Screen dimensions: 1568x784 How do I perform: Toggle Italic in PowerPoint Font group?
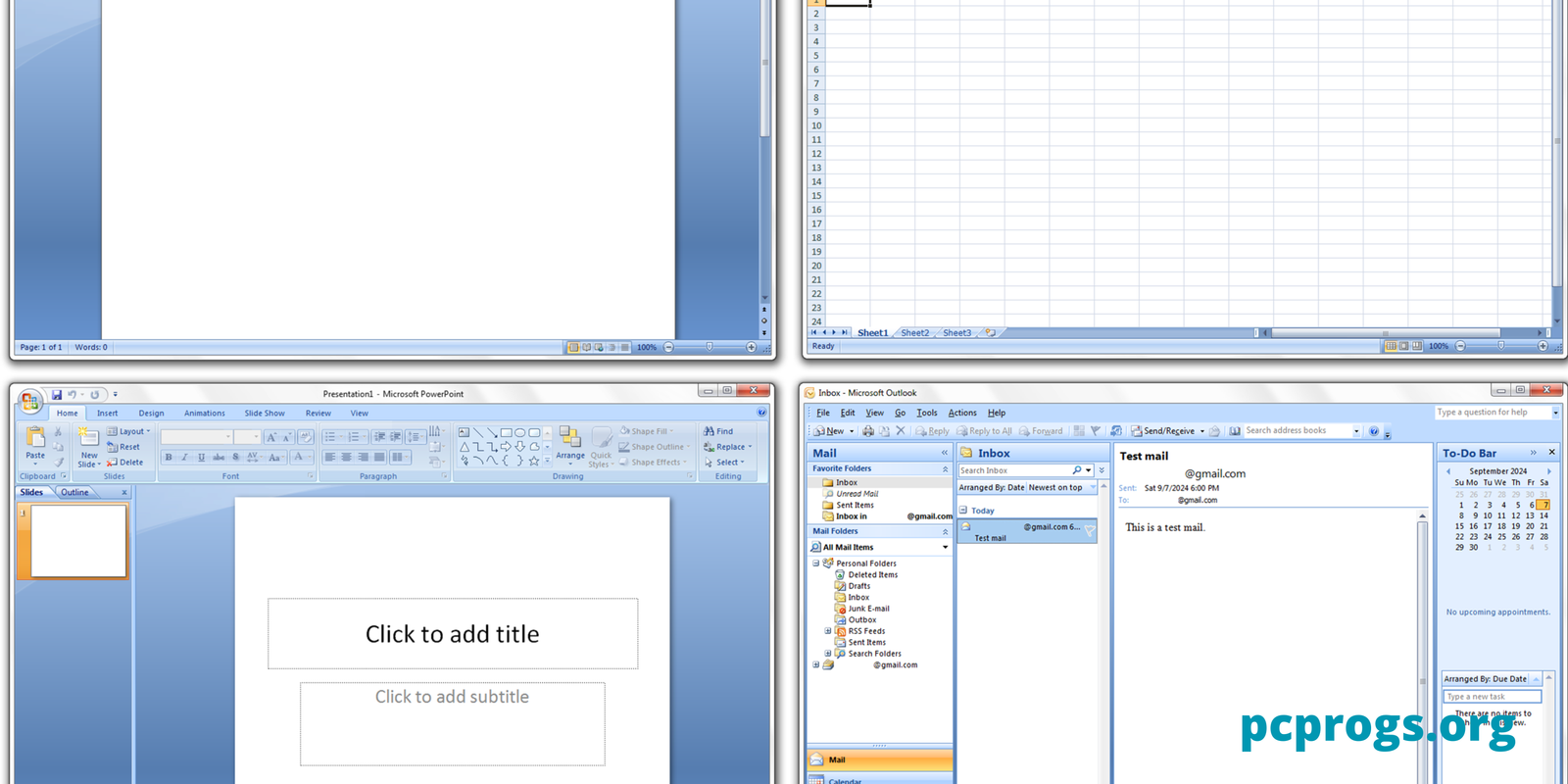pyautogui.click(x=184, y=457)
